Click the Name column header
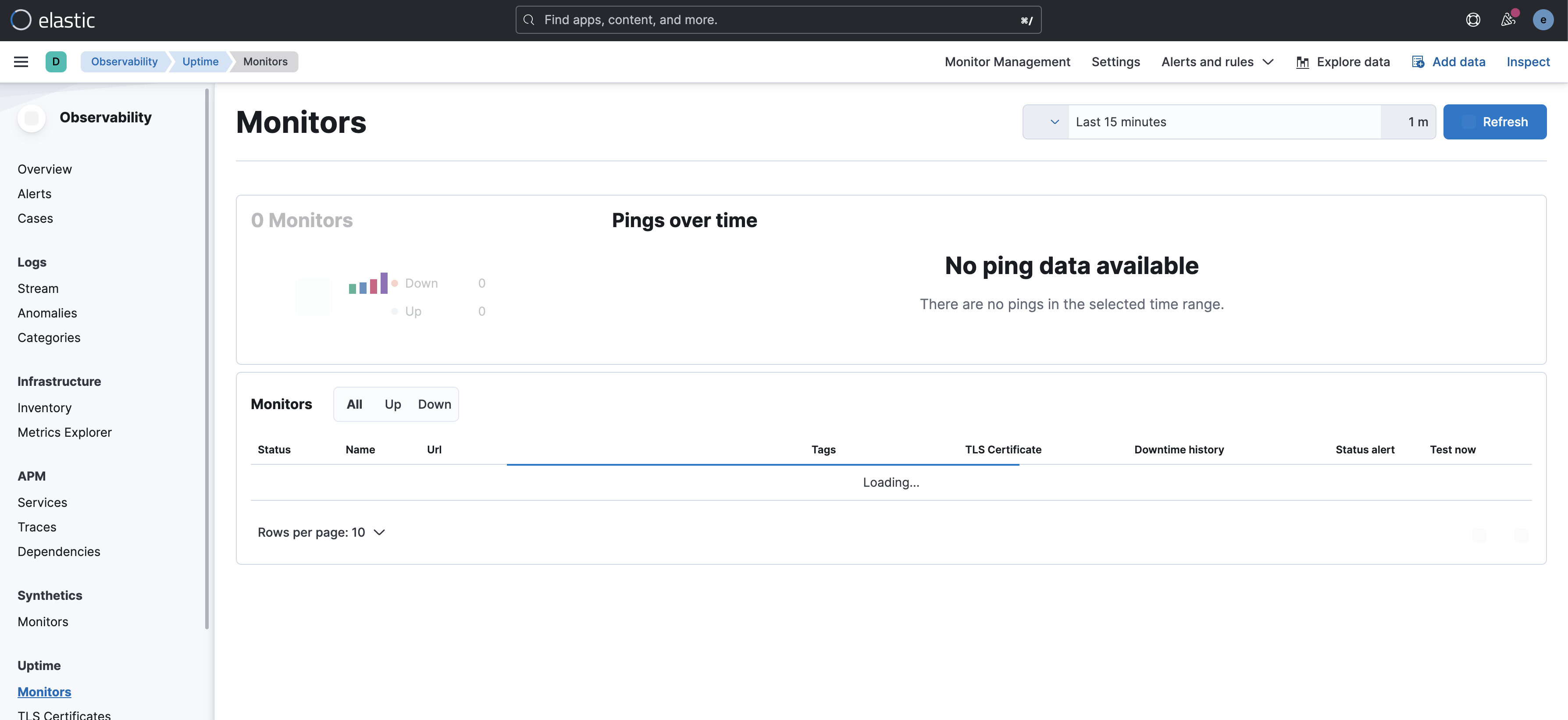 pyautogui.click(x=360, y=450)
